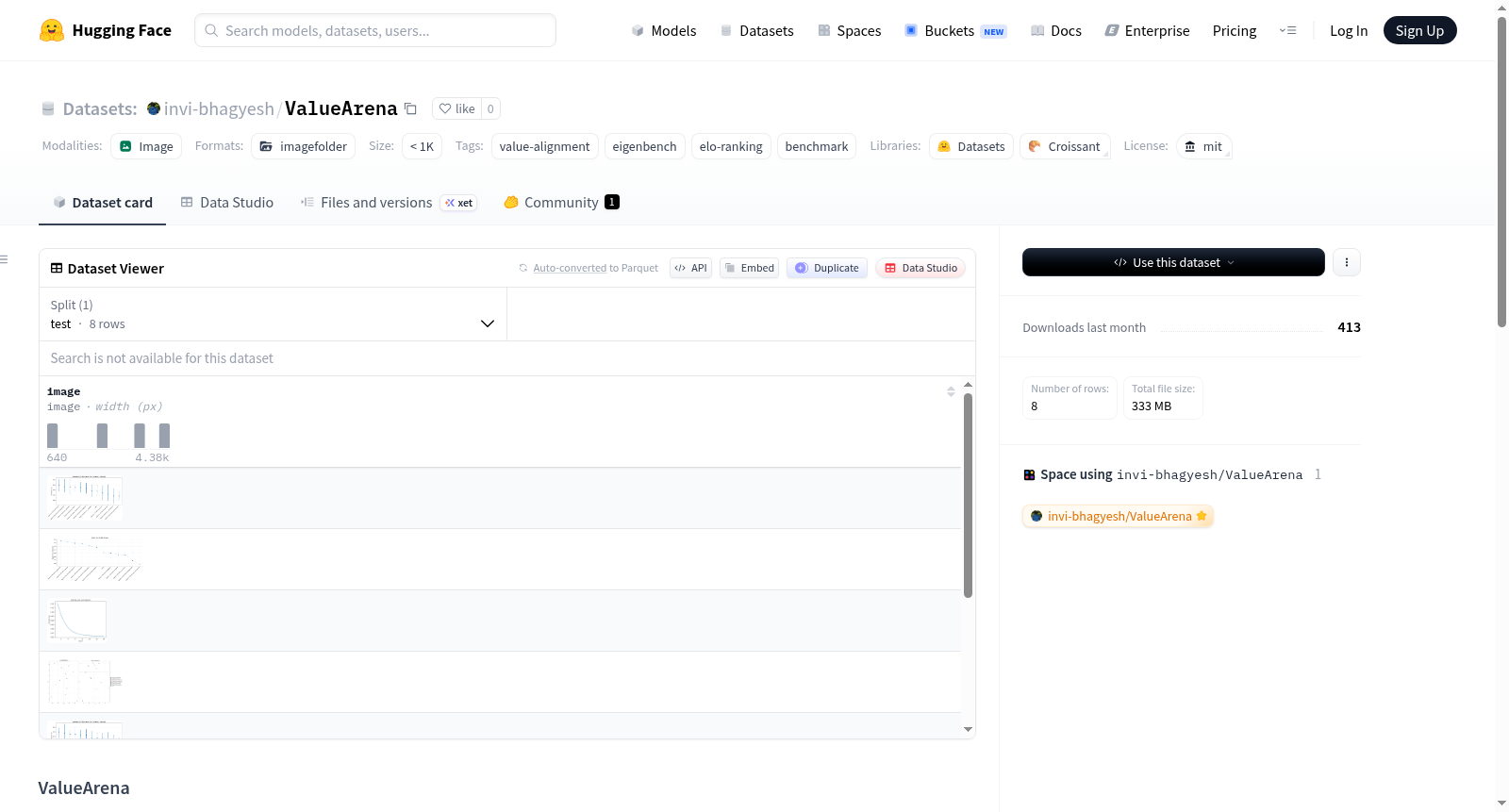The image size is (1509, 812).
Task: Open the Use this dataset dropdown
Action: [1173, 262]
